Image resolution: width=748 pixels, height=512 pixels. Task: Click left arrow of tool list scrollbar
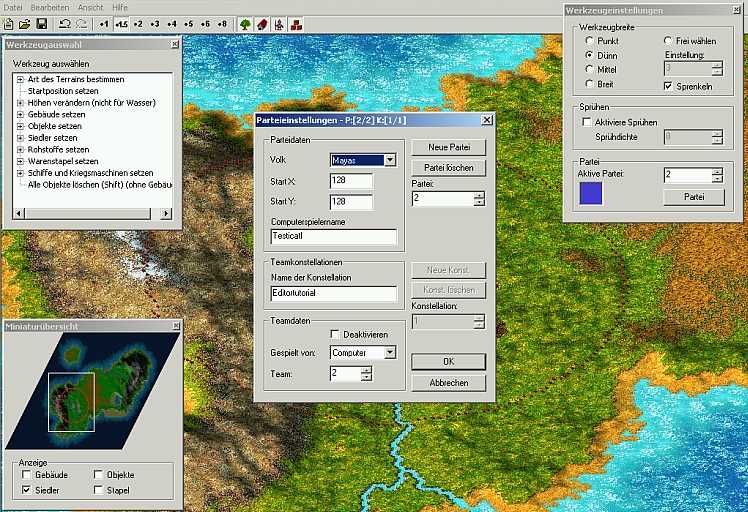tap(19, 213)
